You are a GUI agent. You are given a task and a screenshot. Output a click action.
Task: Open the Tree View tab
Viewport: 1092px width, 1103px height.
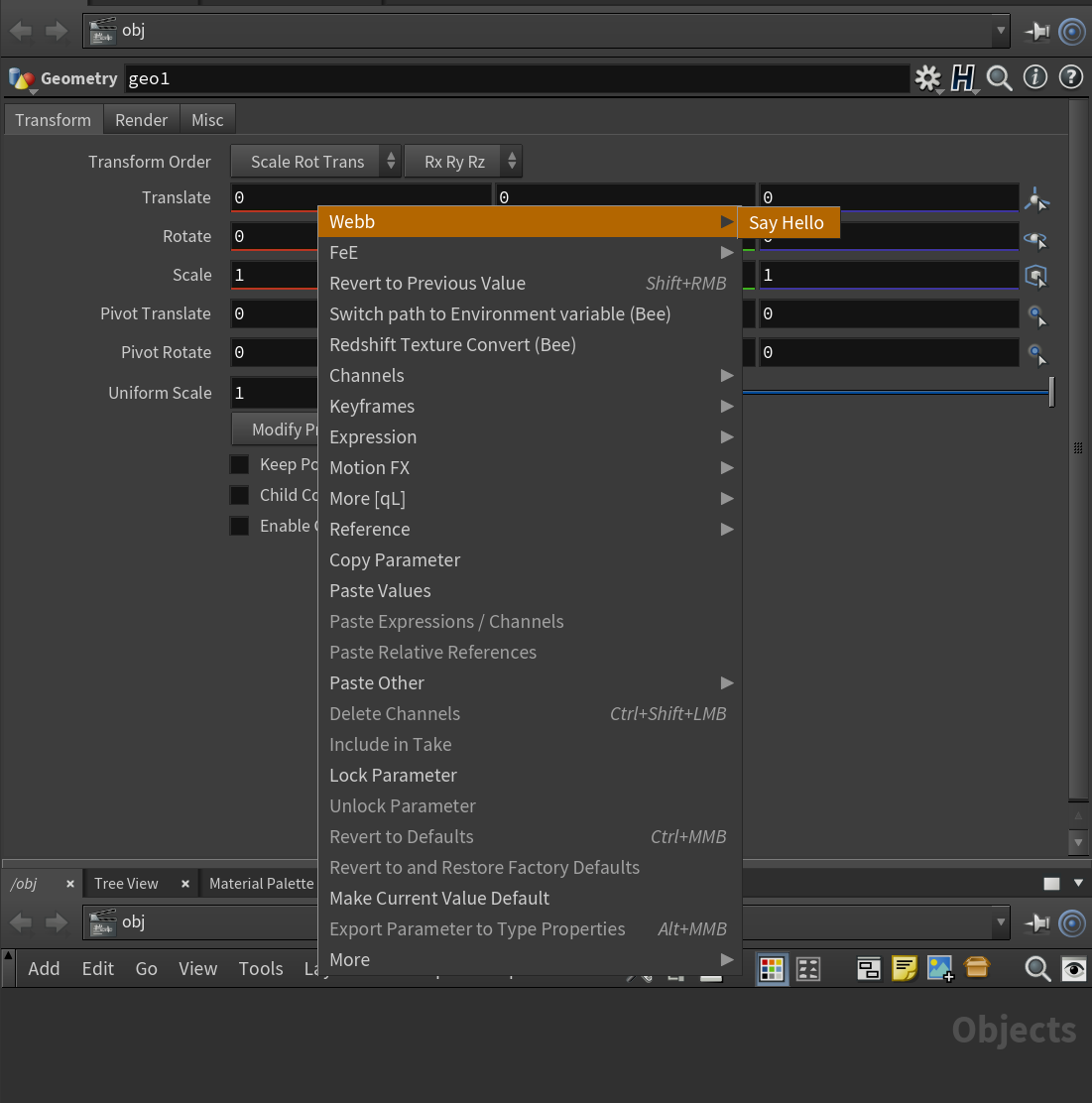(127, 884)
